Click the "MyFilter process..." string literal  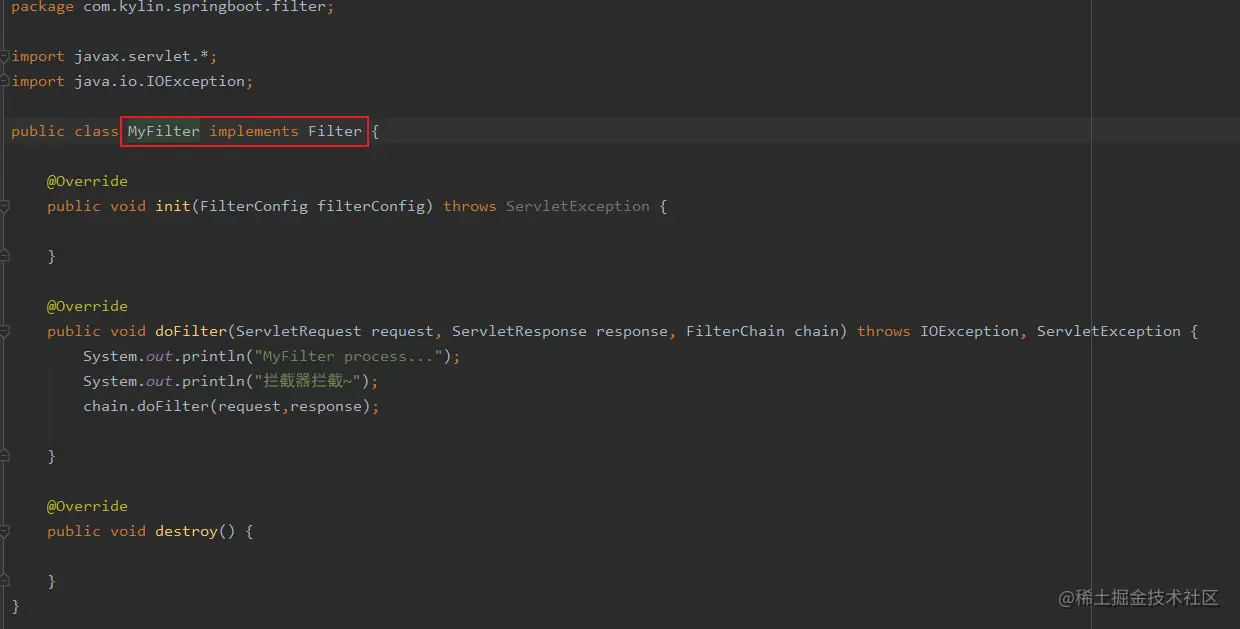click(x=348, y=356)
